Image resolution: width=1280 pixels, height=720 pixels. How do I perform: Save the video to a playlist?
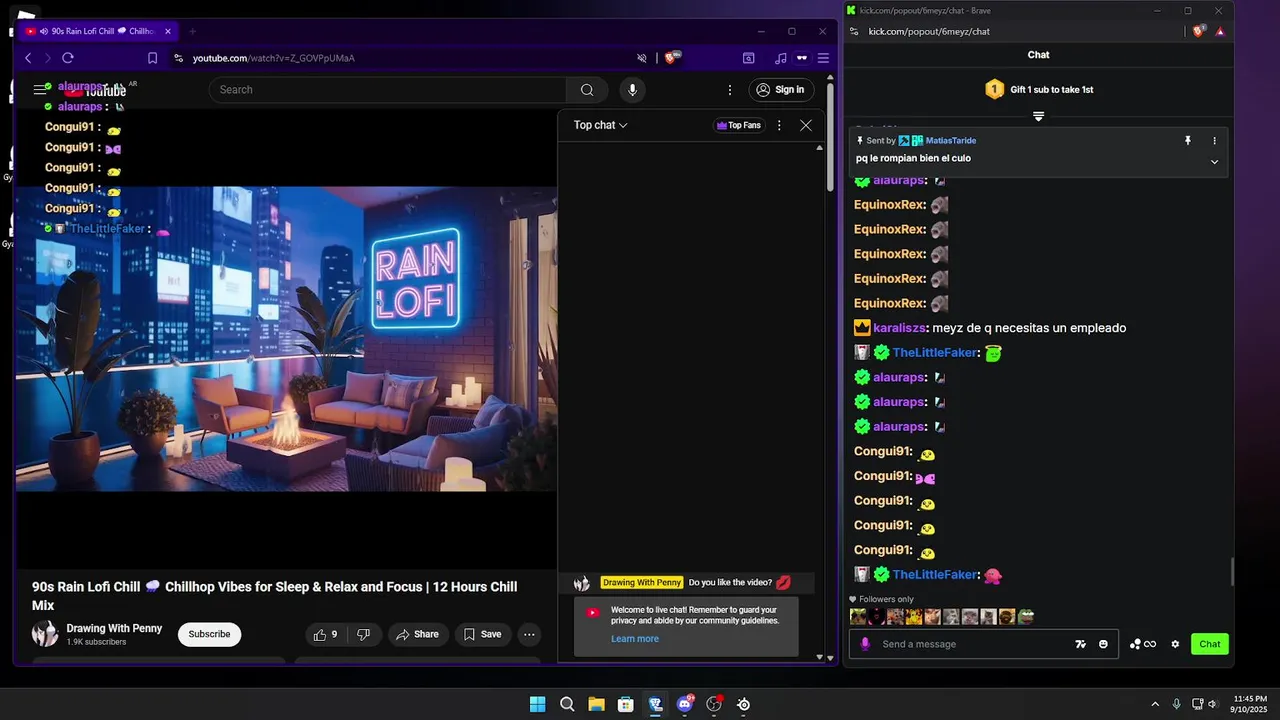tap(482, 634)
